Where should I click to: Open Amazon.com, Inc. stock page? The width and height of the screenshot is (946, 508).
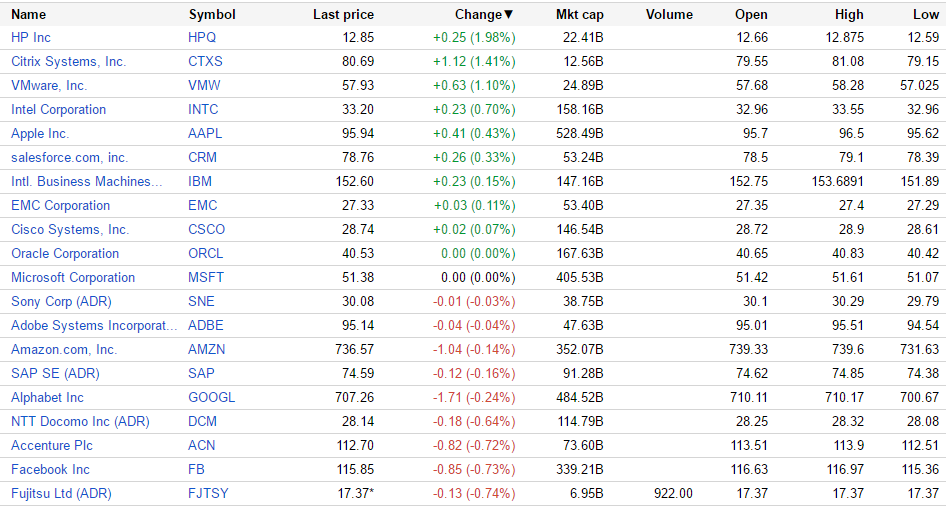point(64,349)
